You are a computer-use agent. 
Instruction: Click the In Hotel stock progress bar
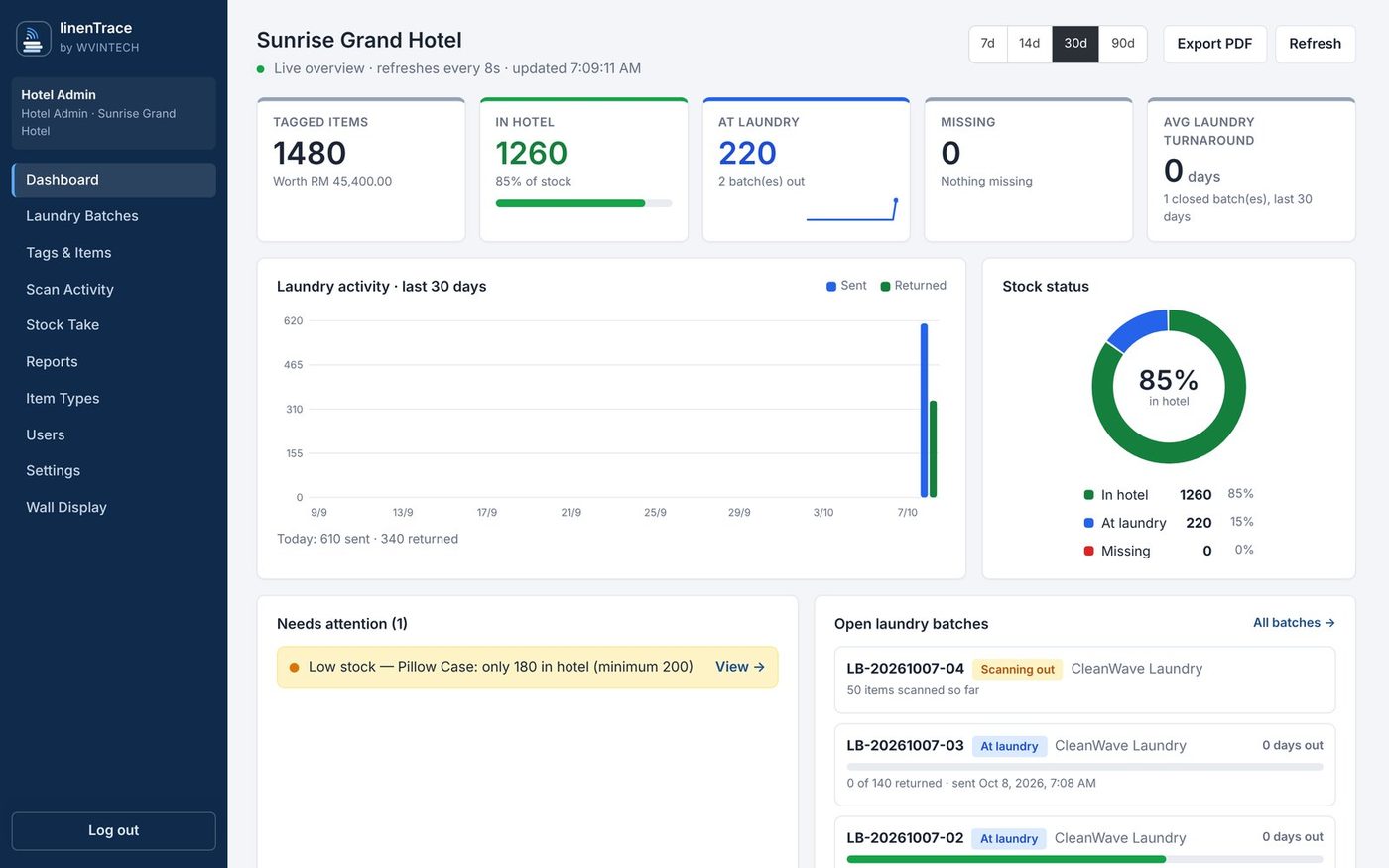coord(583,203)
